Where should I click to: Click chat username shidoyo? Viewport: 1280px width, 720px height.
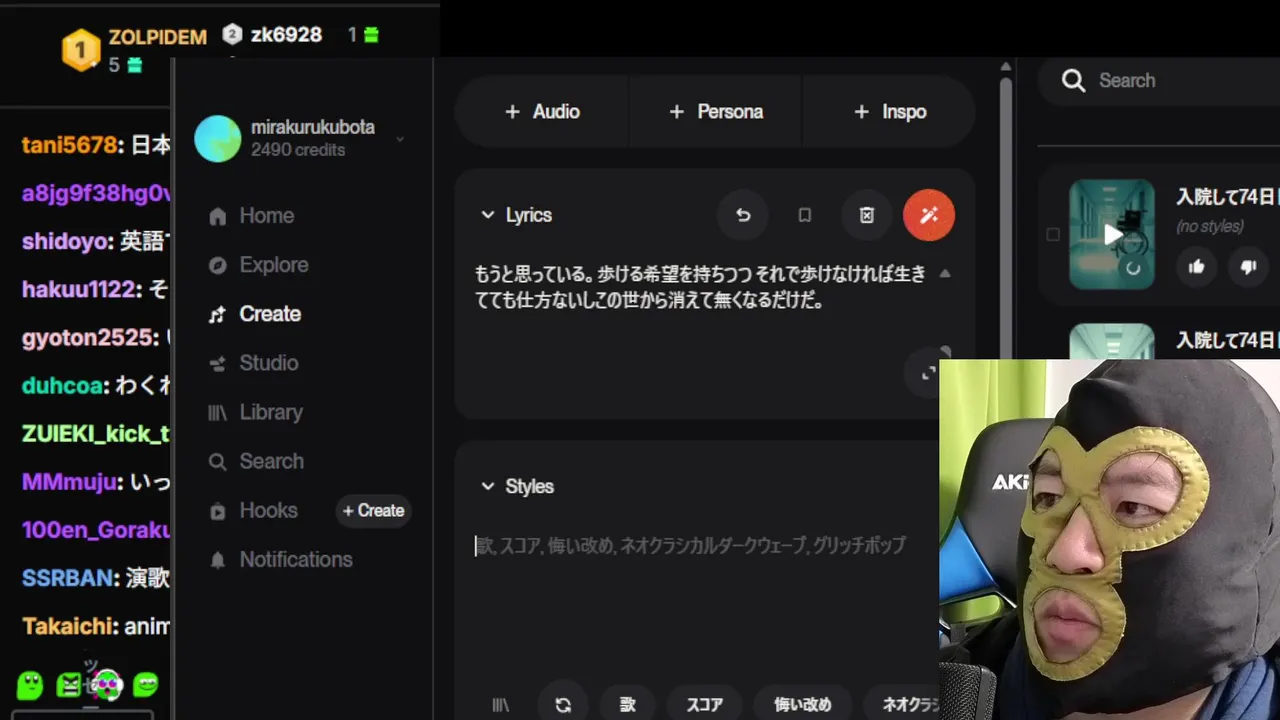click(65, 242)
